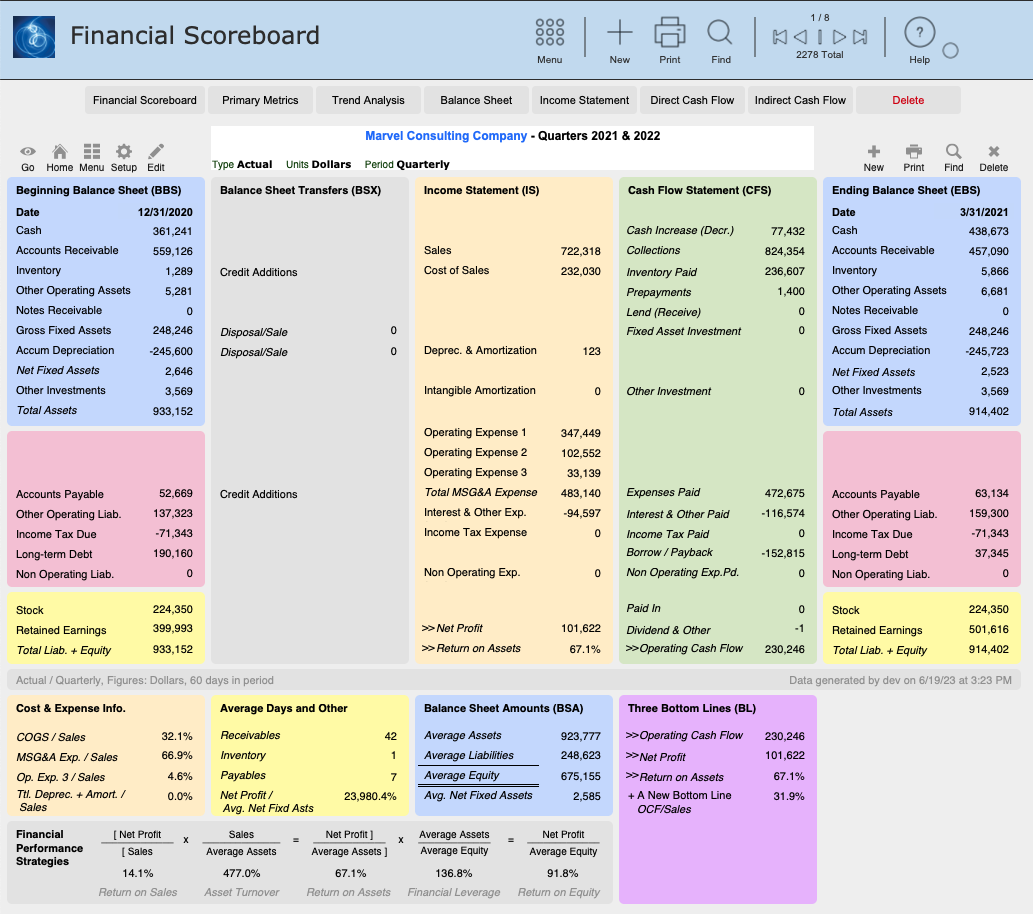1033x914 pixels.
Task: Click the large New plus icon in the header
Action: (619, 32)
